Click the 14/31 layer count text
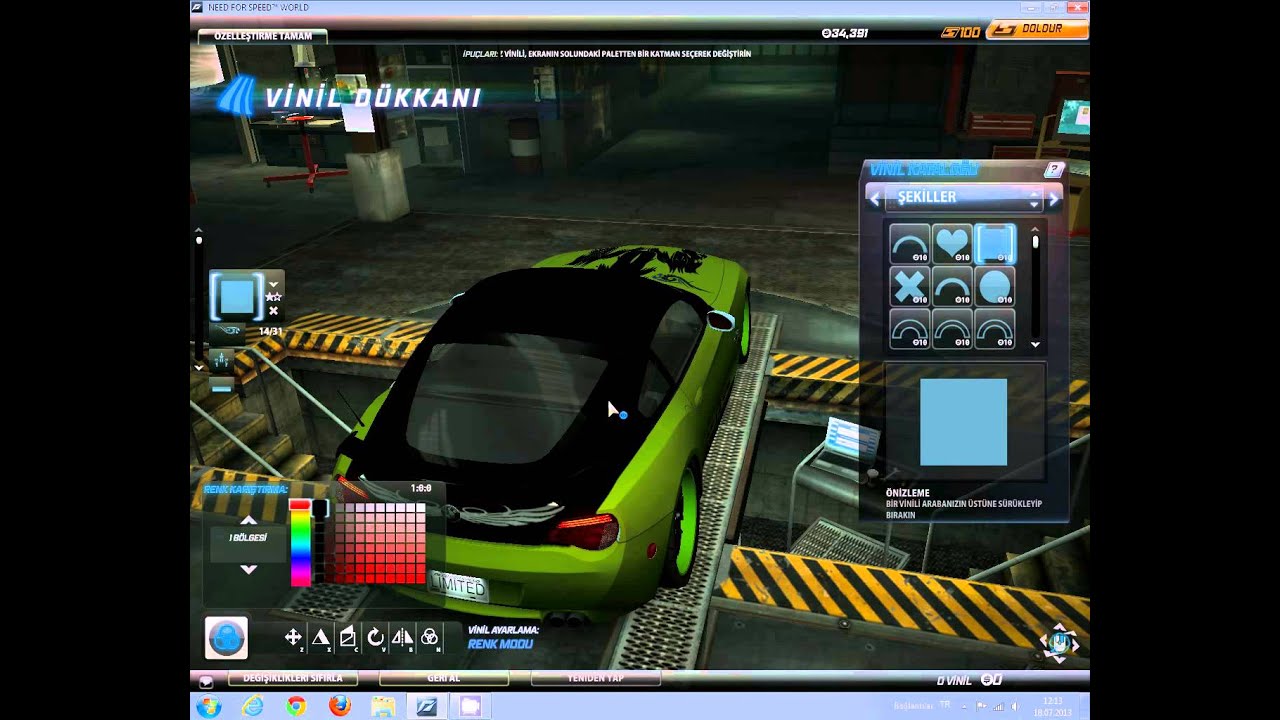This screenshot has height=720, width=1280. coord(270,331)
